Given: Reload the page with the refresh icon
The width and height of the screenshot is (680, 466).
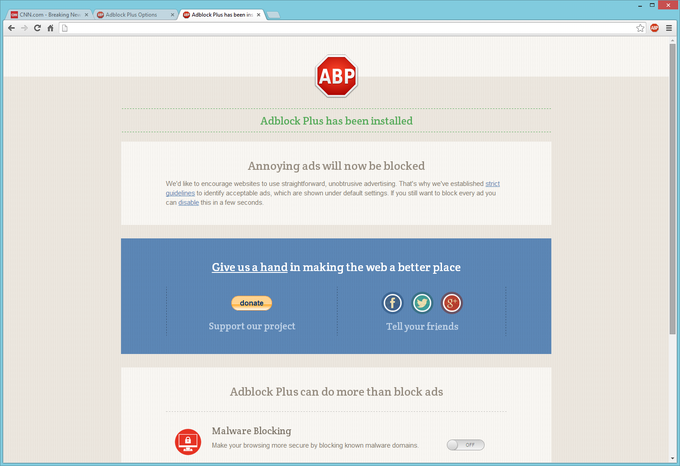Looking at the screenshot, I should (37, 28).
